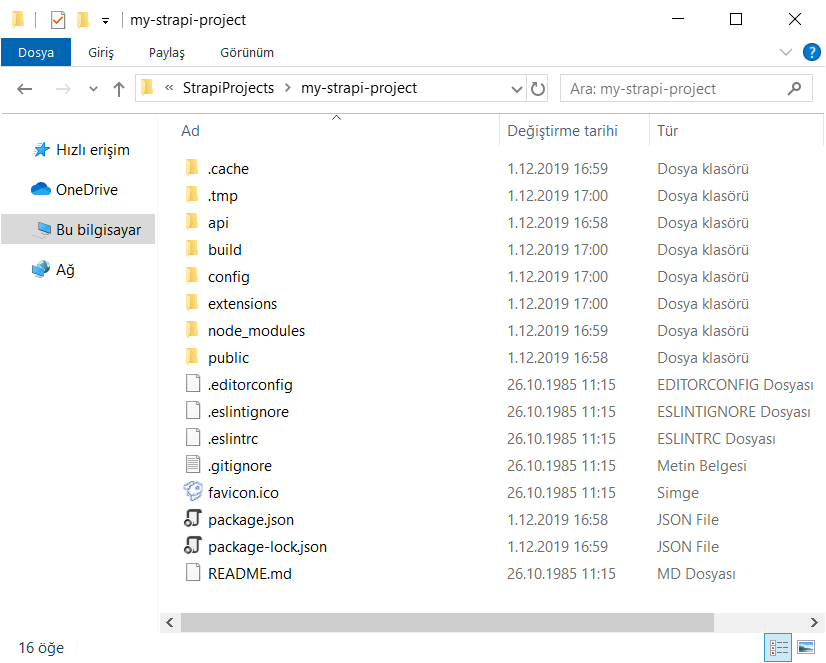Click the horizontal scrollbar thumb

pyautogui.click(x=447, y=622)
